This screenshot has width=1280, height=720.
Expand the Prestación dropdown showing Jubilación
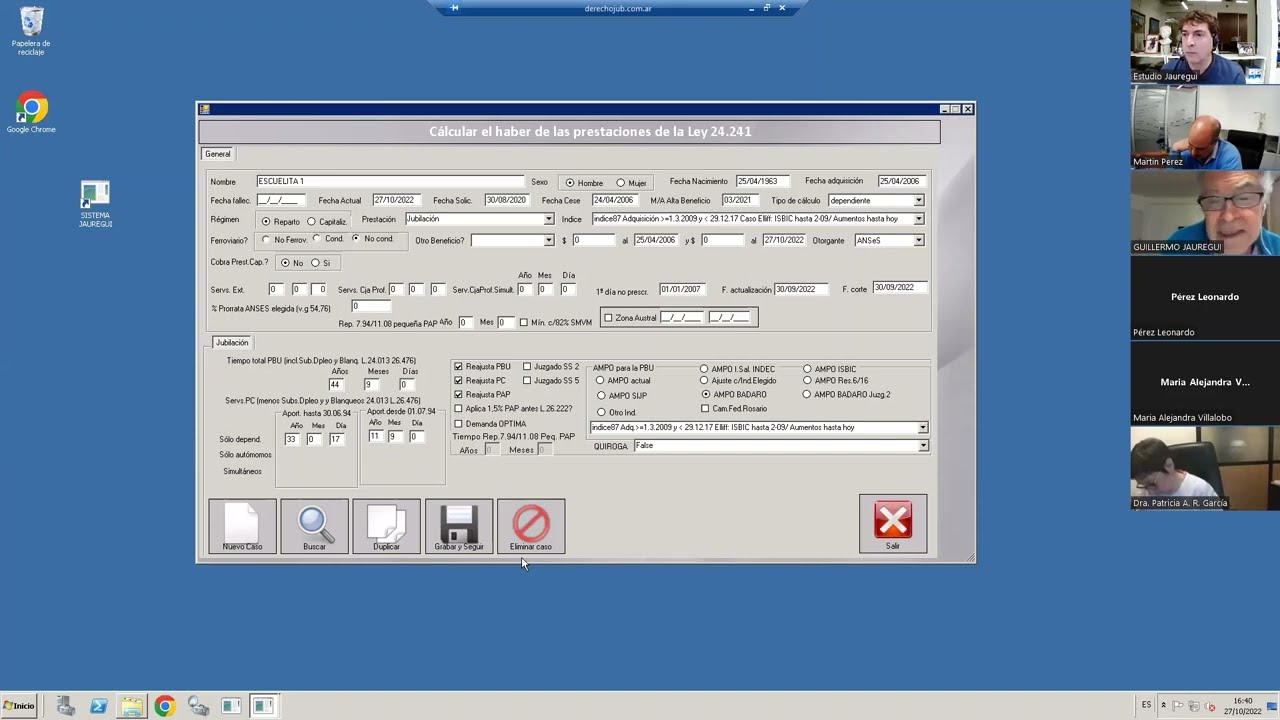[x=548, y=219]
